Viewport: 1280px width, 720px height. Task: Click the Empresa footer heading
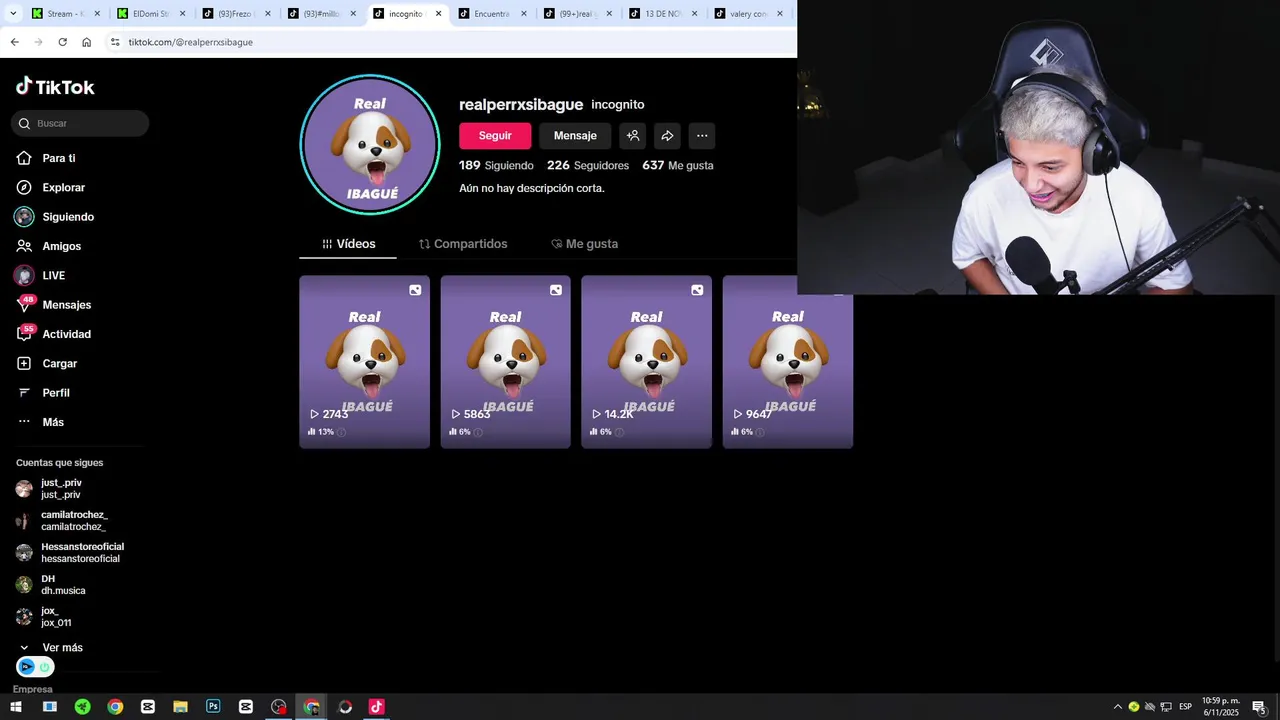click(x=33, y=689)
